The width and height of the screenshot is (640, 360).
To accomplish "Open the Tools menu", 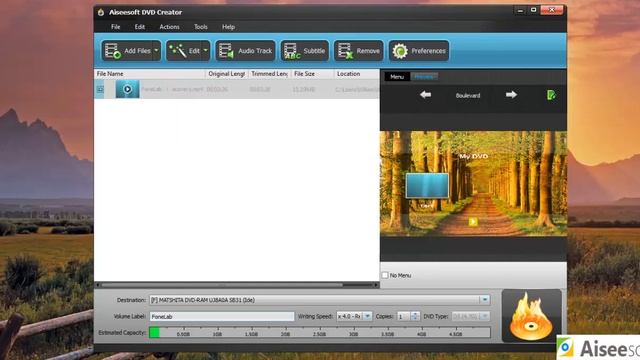I will 200,27.
